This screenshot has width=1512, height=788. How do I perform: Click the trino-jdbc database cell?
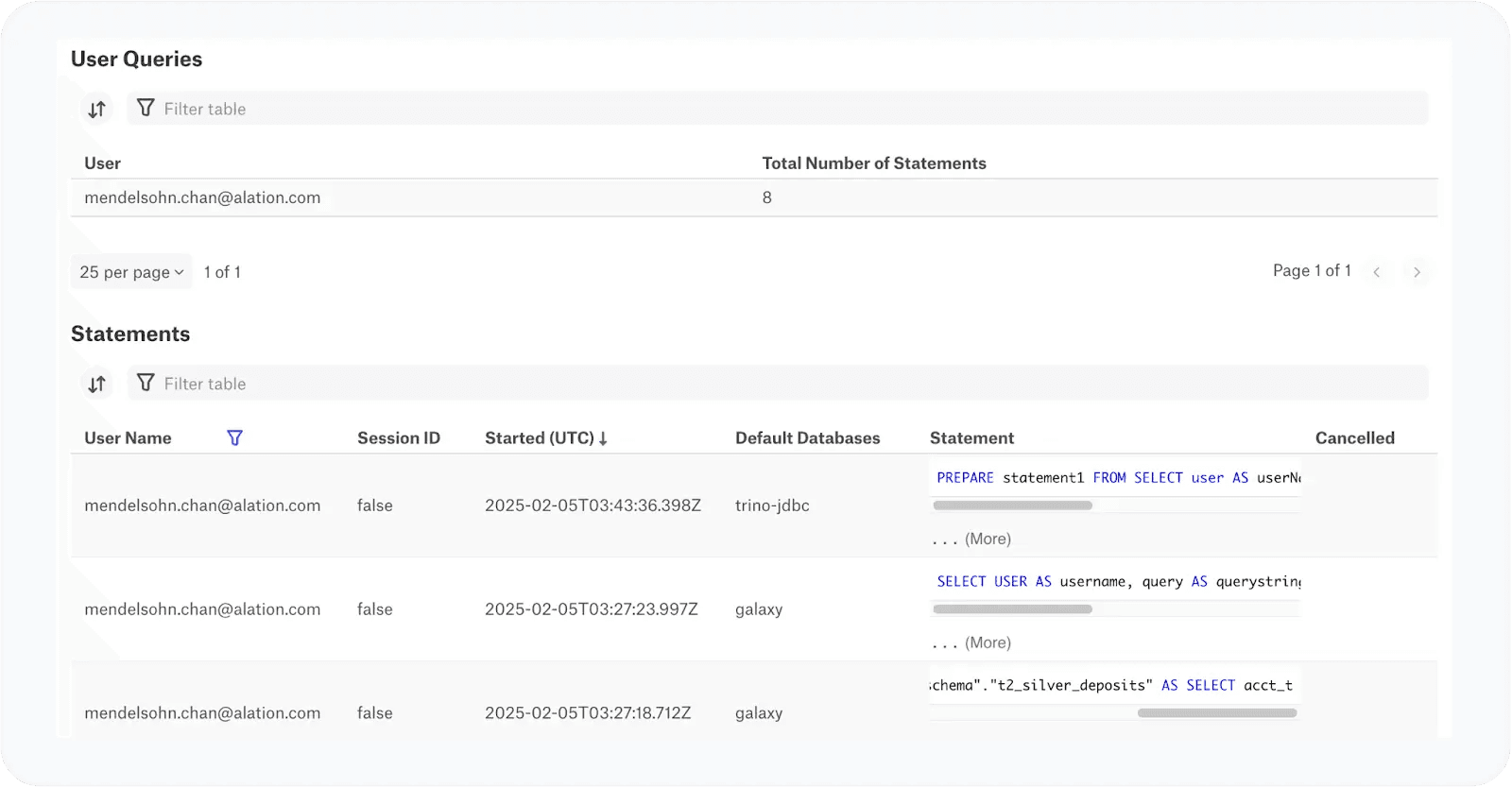(772, 505)
